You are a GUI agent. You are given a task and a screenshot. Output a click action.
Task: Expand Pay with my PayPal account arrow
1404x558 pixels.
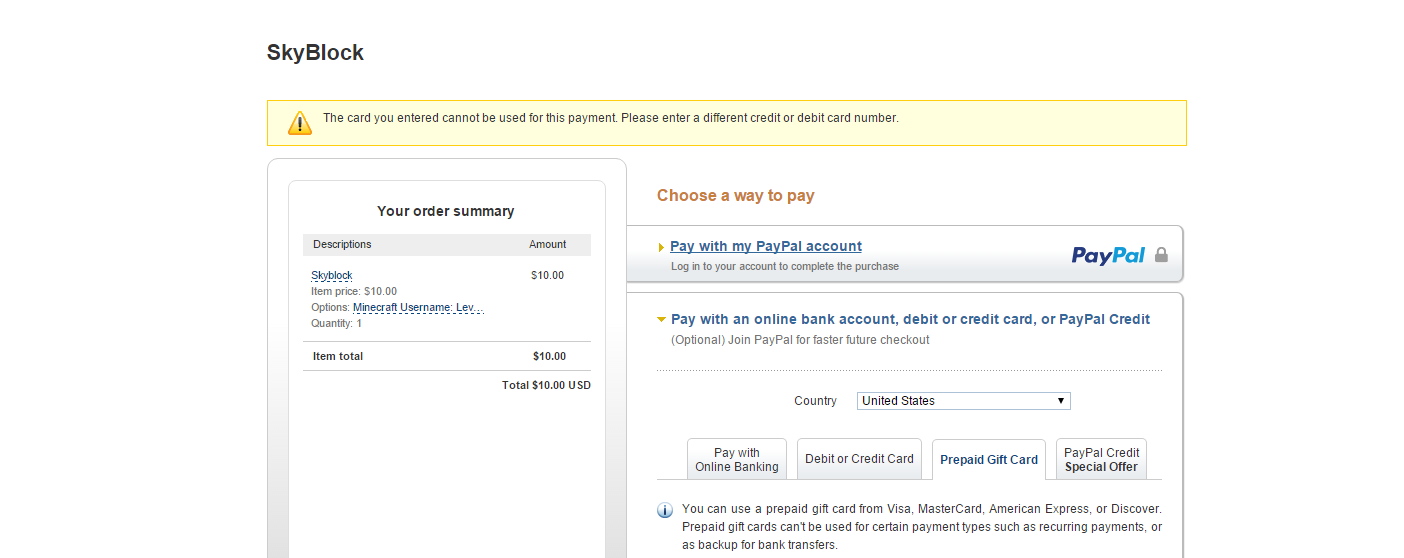click(x=661, y=247)
